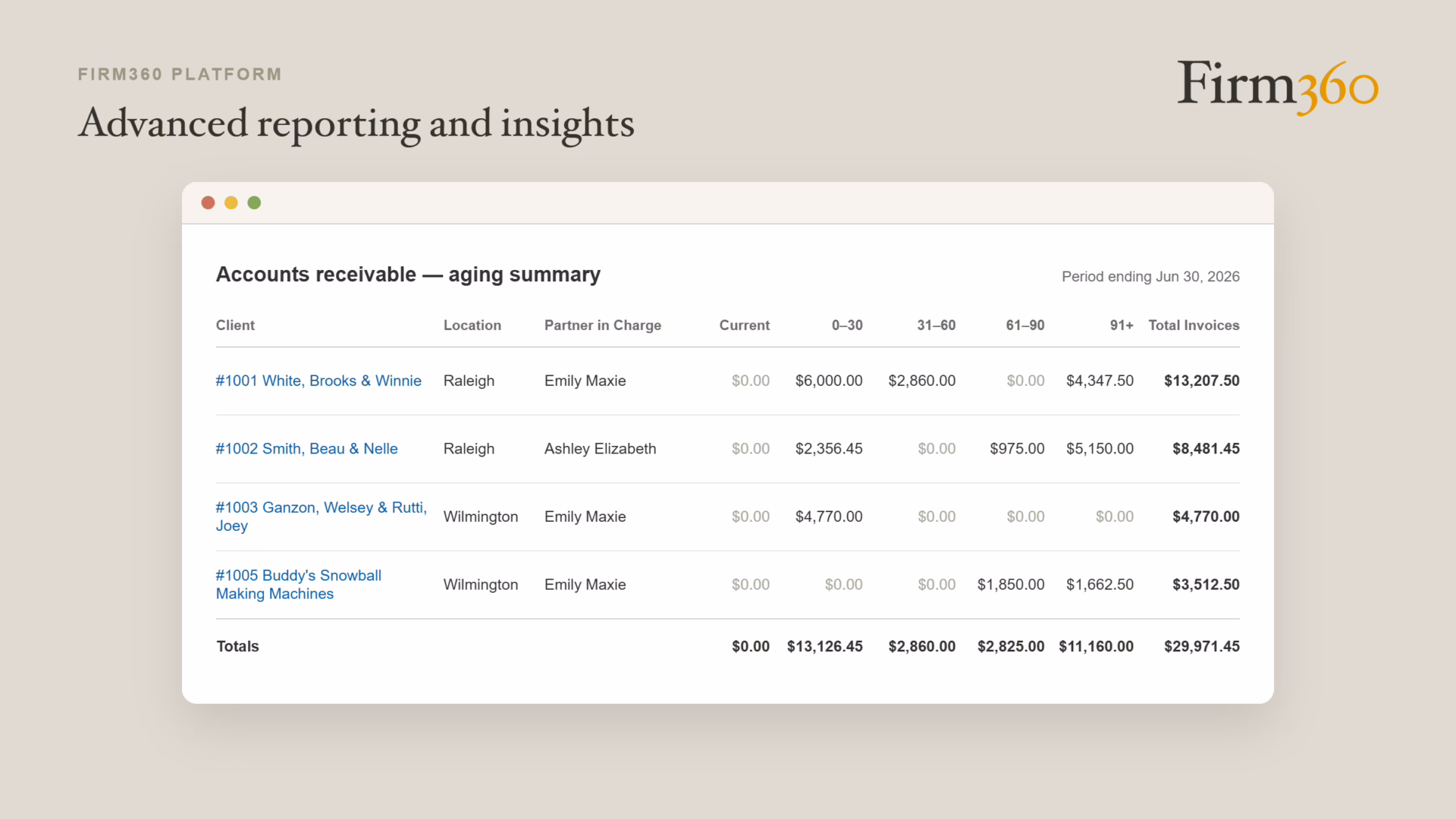Viewport: 1456px width, 819px height.
Task: Click the $29,971.45 grand total
Action: point(1202,646)
